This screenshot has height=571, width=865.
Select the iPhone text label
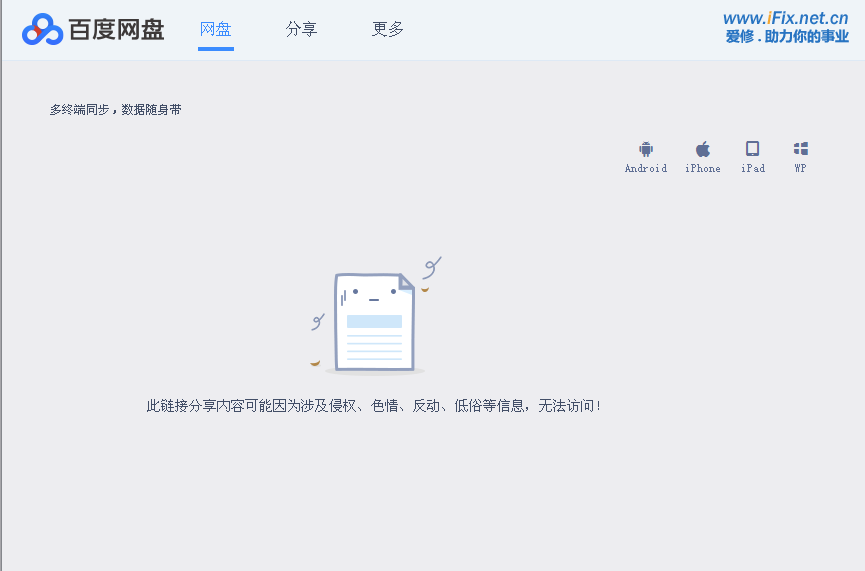click(703, 169)
